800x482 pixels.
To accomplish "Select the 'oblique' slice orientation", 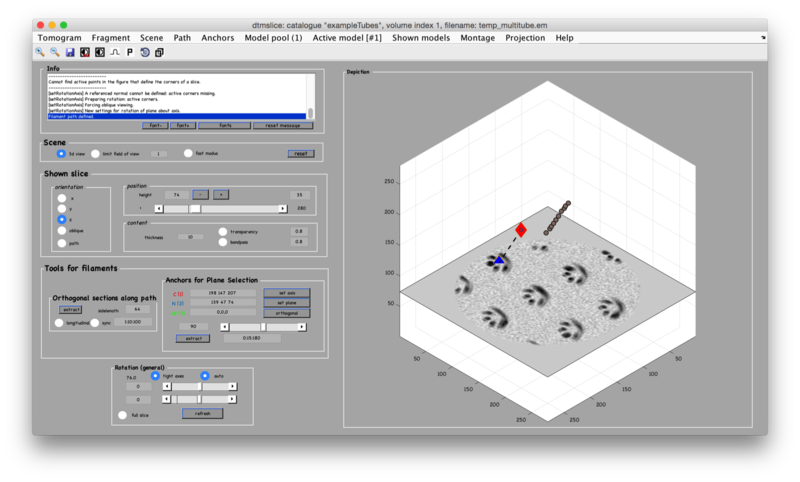I will coord(62,231).
